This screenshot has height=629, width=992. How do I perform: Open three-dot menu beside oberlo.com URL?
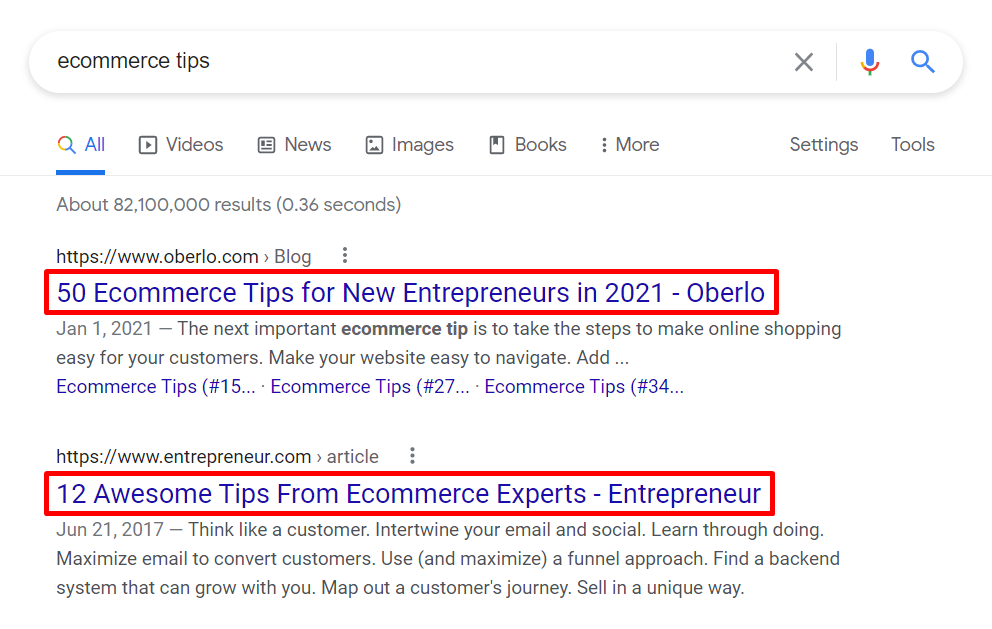pyautogui.click(x=345, y=256)
